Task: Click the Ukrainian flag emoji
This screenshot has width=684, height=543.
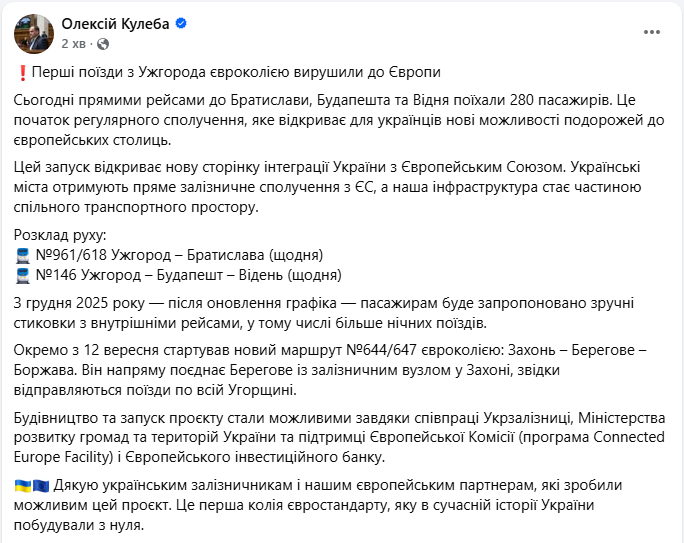Action: pyautogui.click(x=22, y=484)
